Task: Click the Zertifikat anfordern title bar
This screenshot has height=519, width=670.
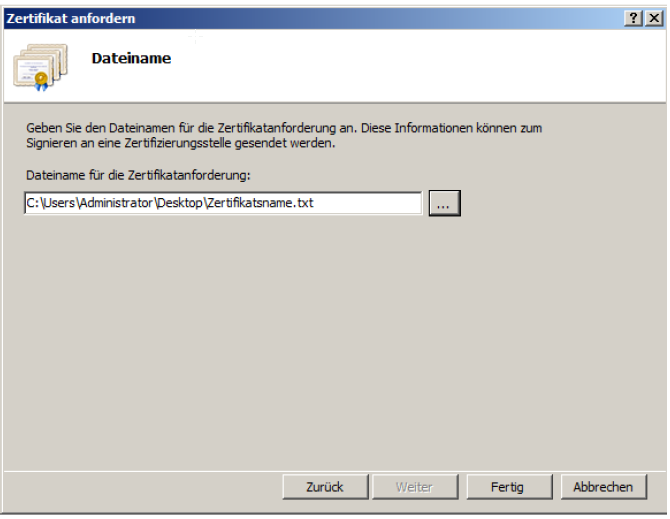Action: click(300, 18)
